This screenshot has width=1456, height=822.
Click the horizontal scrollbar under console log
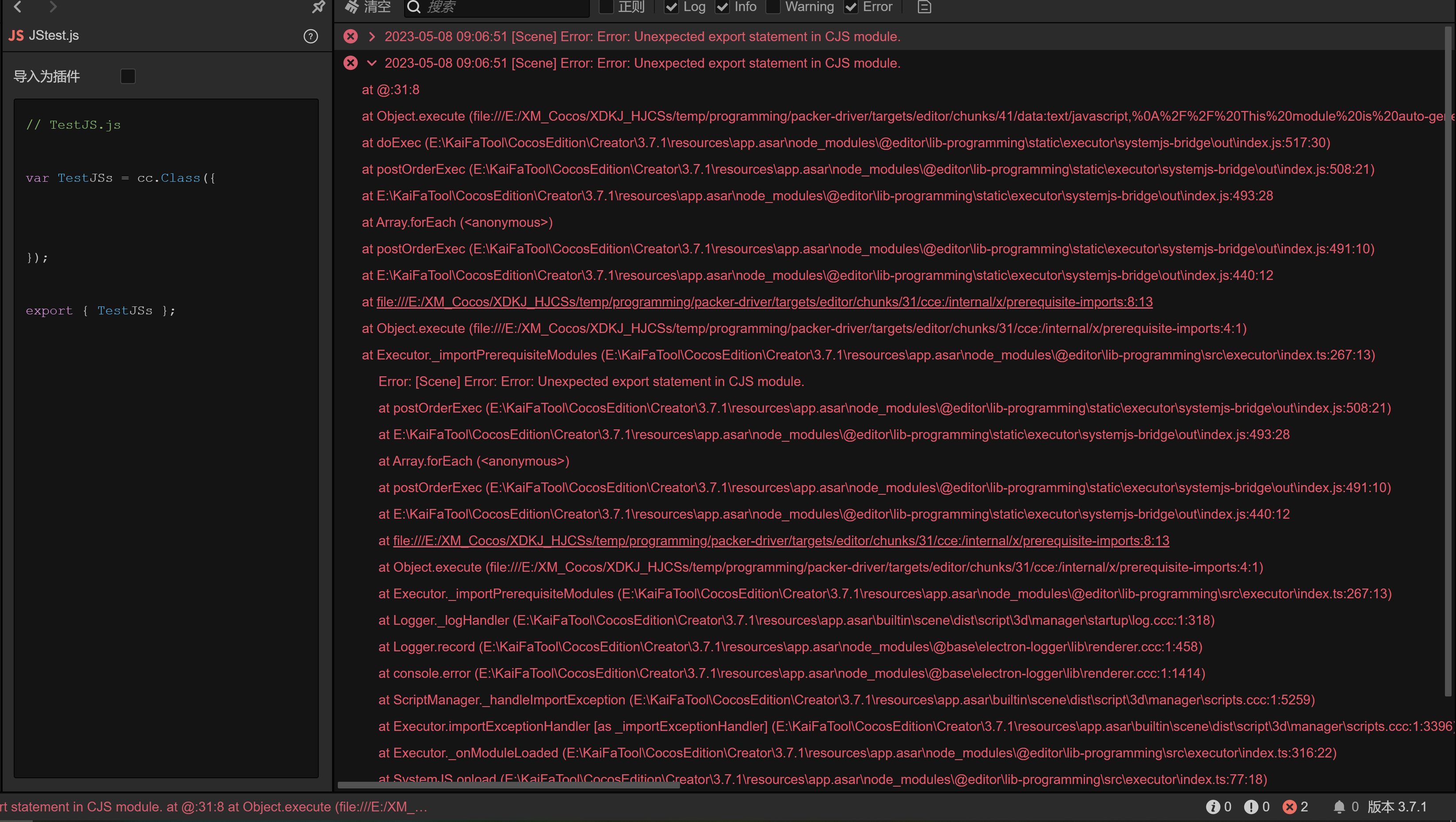(x=509, y=785)
